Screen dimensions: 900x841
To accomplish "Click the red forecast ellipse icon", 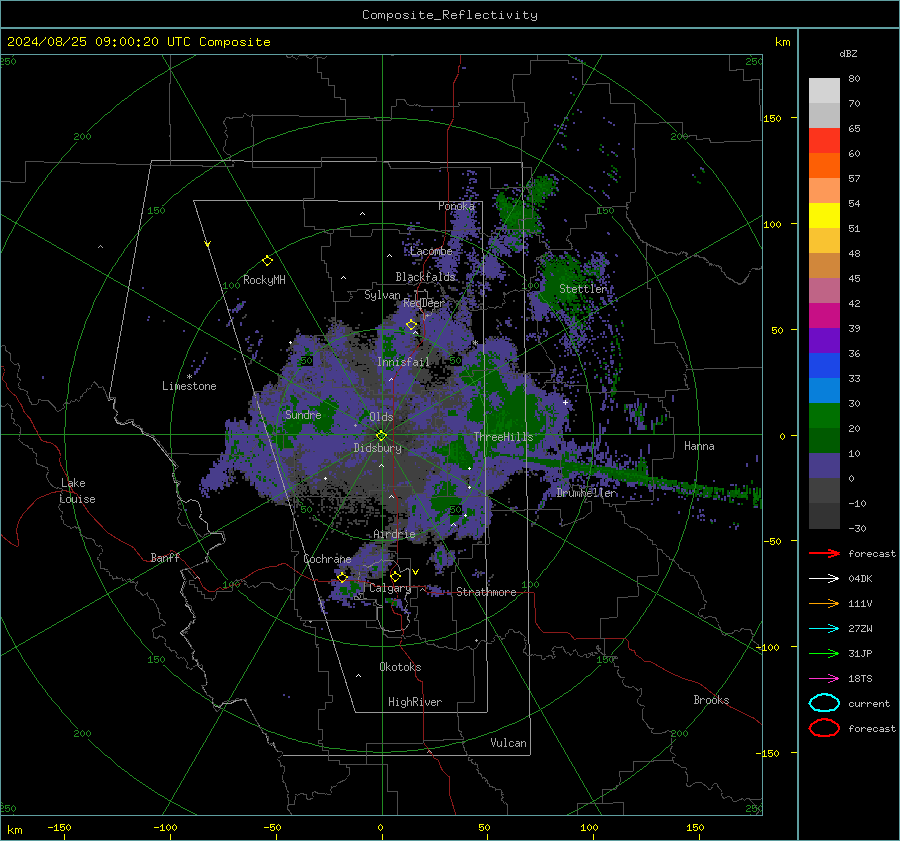I will [x=824, y=728].
